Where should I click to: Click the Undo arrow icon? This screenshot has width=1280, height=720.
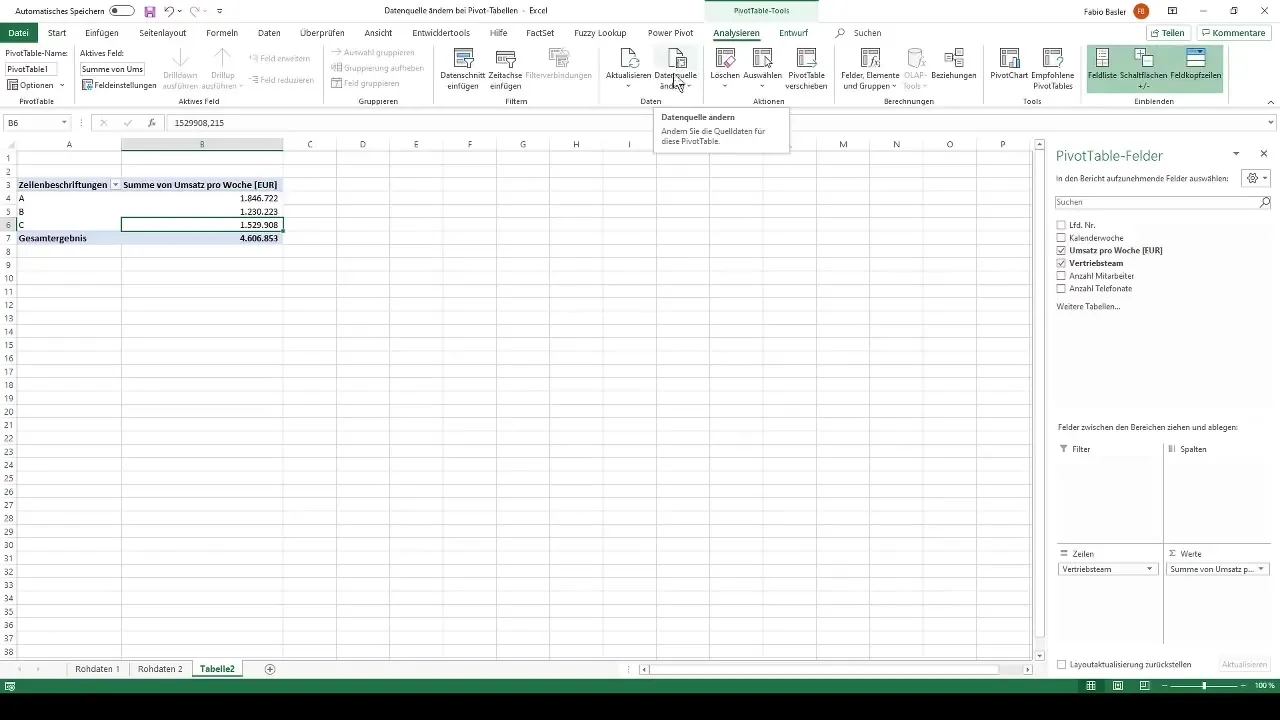point(169,10)
